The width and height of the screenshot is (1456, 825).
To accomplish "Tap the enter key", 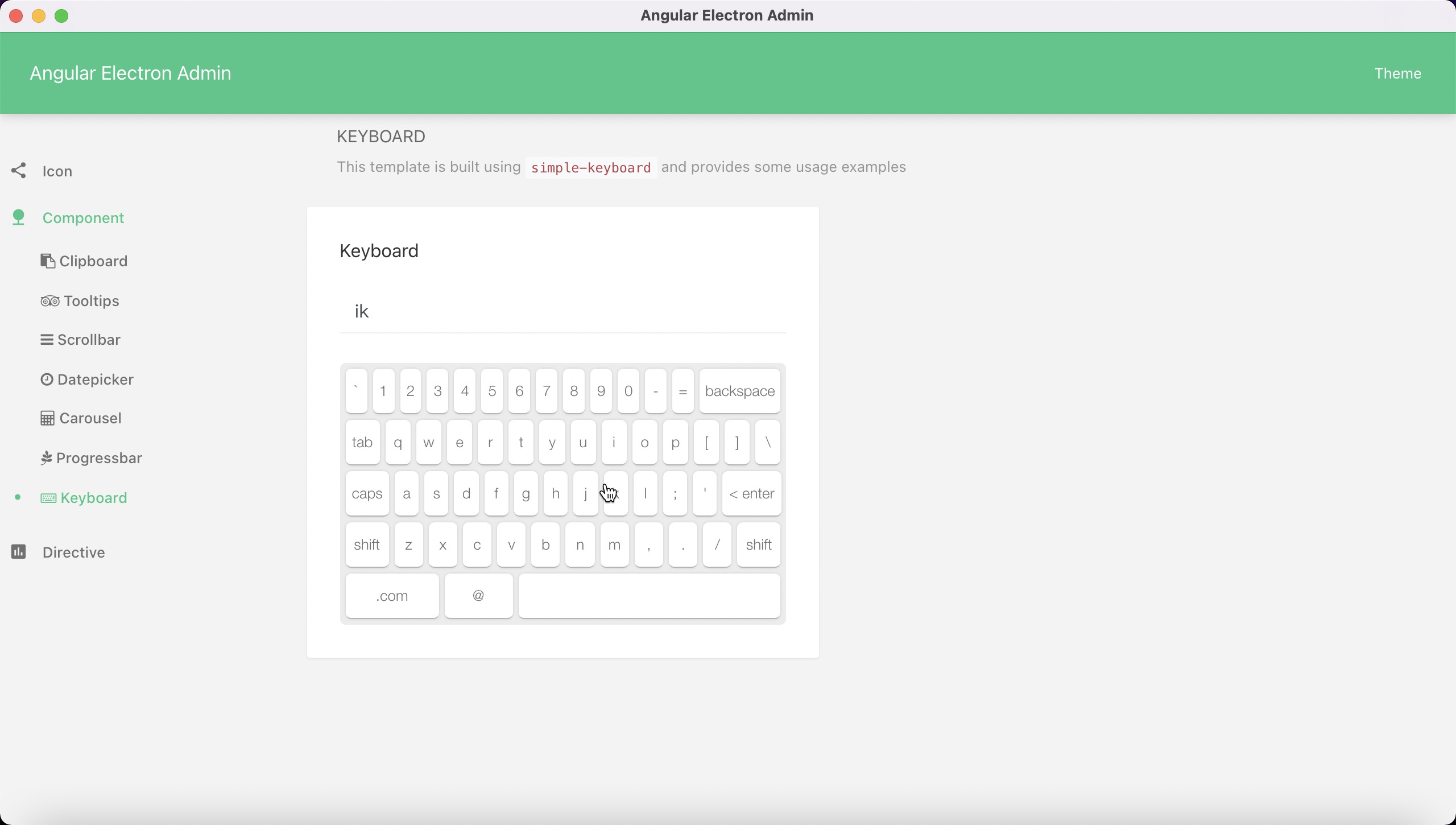I will click(x=751, y=493).
